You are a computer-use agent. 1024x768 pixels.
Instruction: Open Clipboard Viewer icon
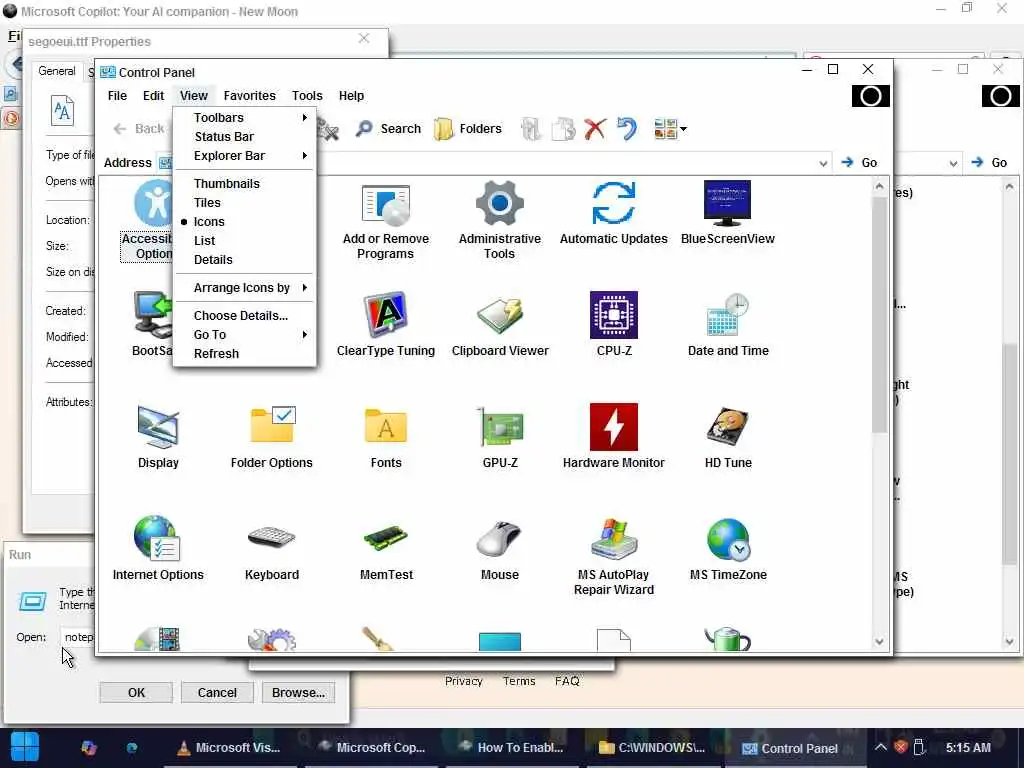coord(500,325)
